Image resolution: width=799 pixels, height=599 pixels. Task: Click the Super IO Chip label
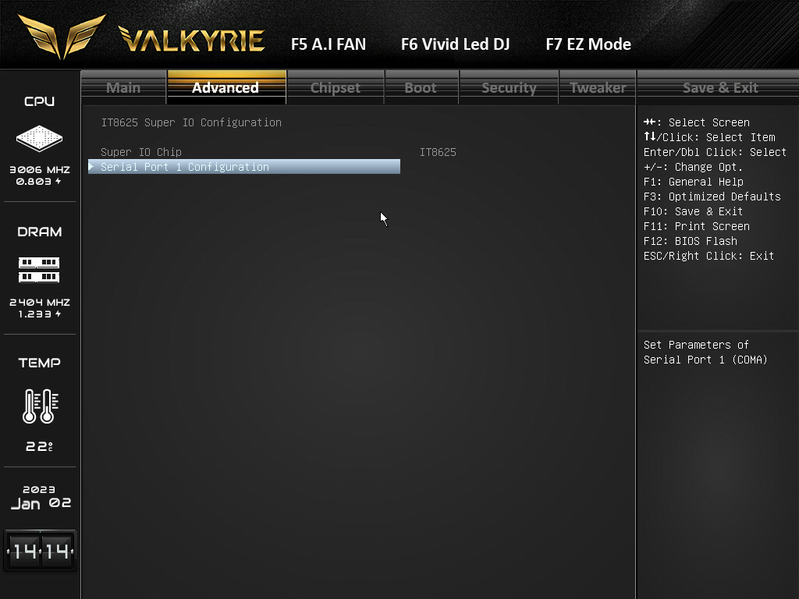(x=141, y=152)
